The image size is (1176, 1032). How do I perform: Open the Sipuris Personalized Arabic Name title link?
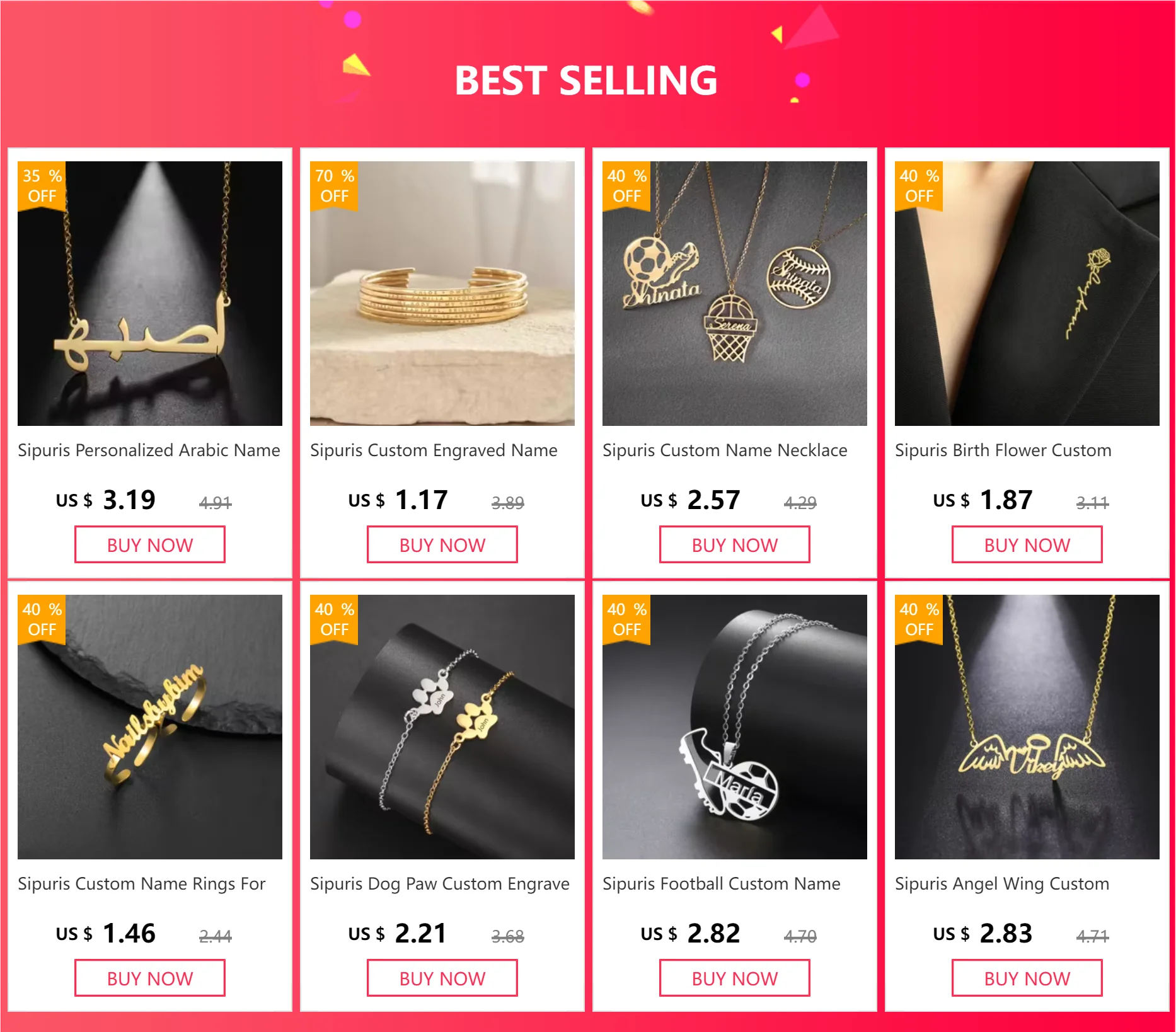point(149,450)
